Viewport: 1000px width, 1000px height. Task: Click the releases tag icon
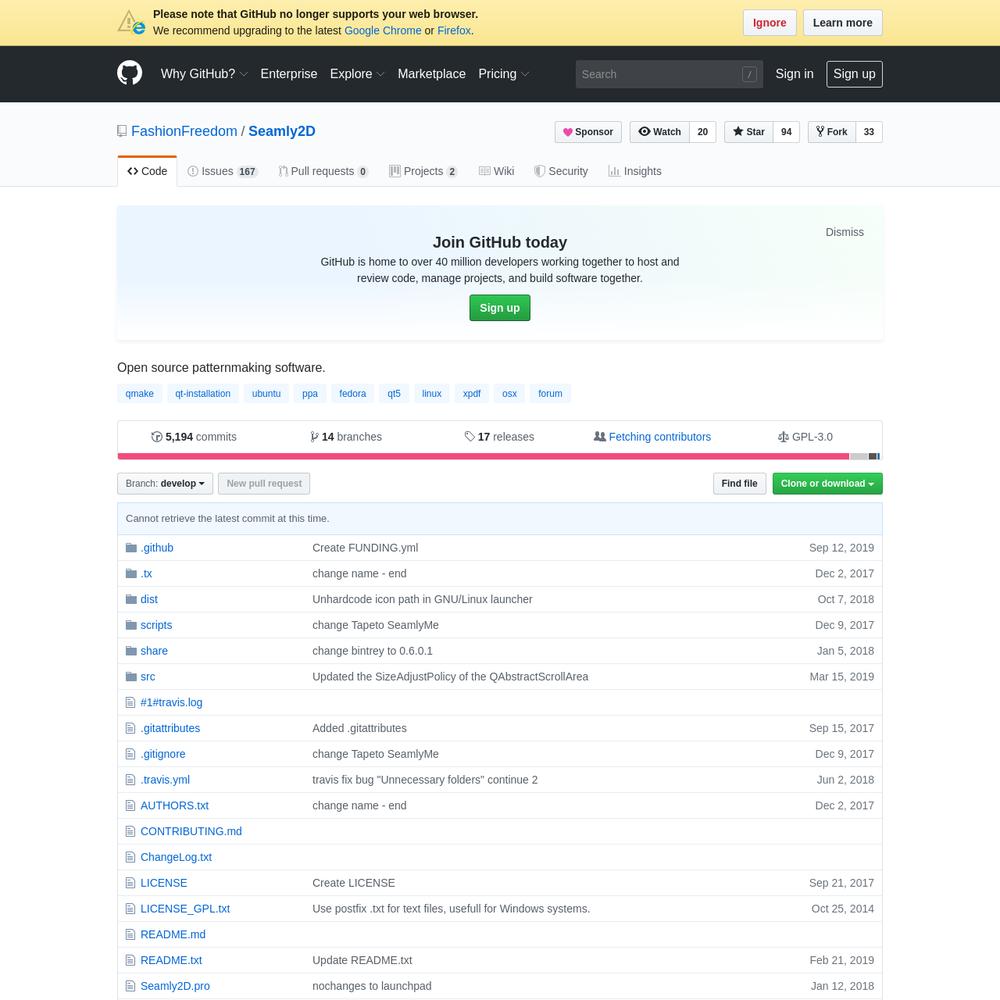pos(470,437)
